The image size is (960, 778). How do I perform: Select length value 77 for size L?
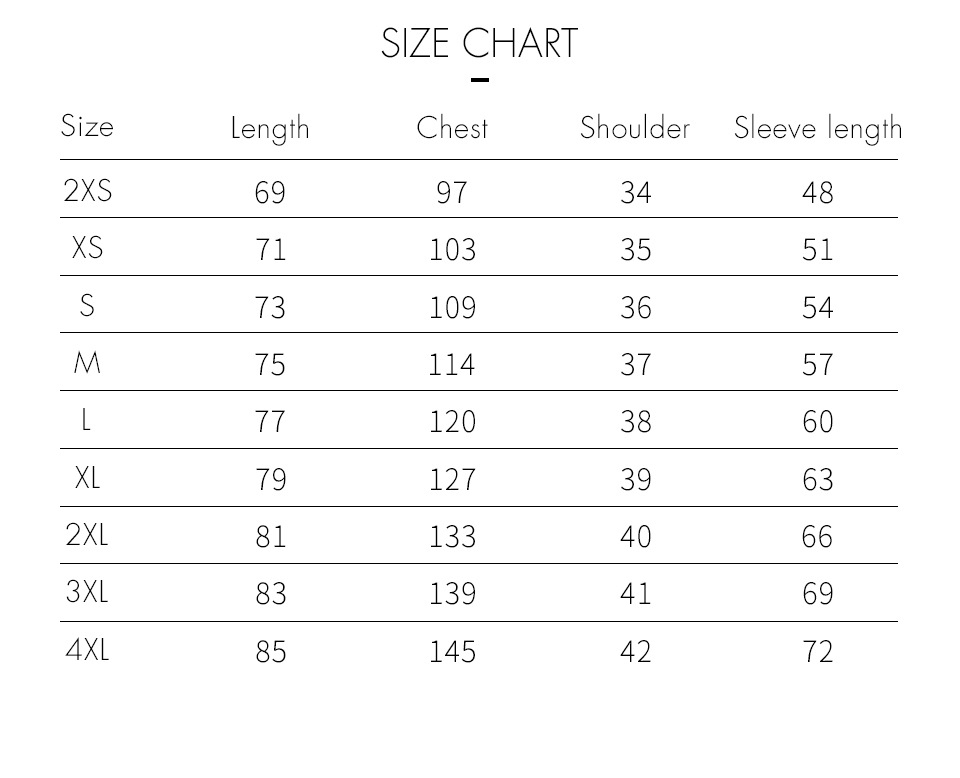tap(270, 421)
